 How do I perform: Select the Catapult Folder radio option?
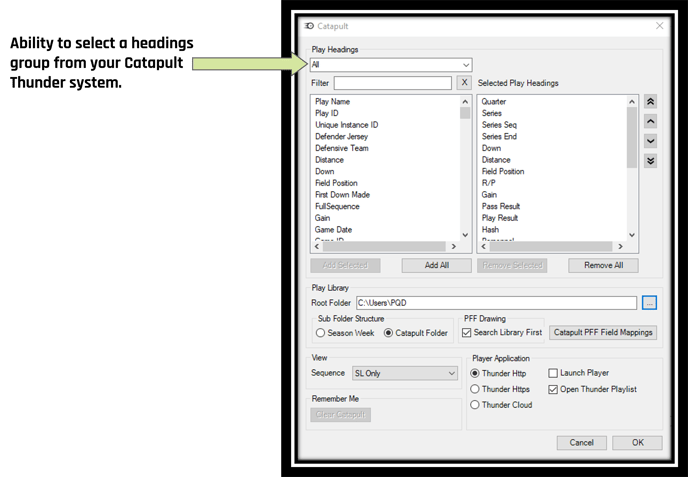[x=416, y=333]
